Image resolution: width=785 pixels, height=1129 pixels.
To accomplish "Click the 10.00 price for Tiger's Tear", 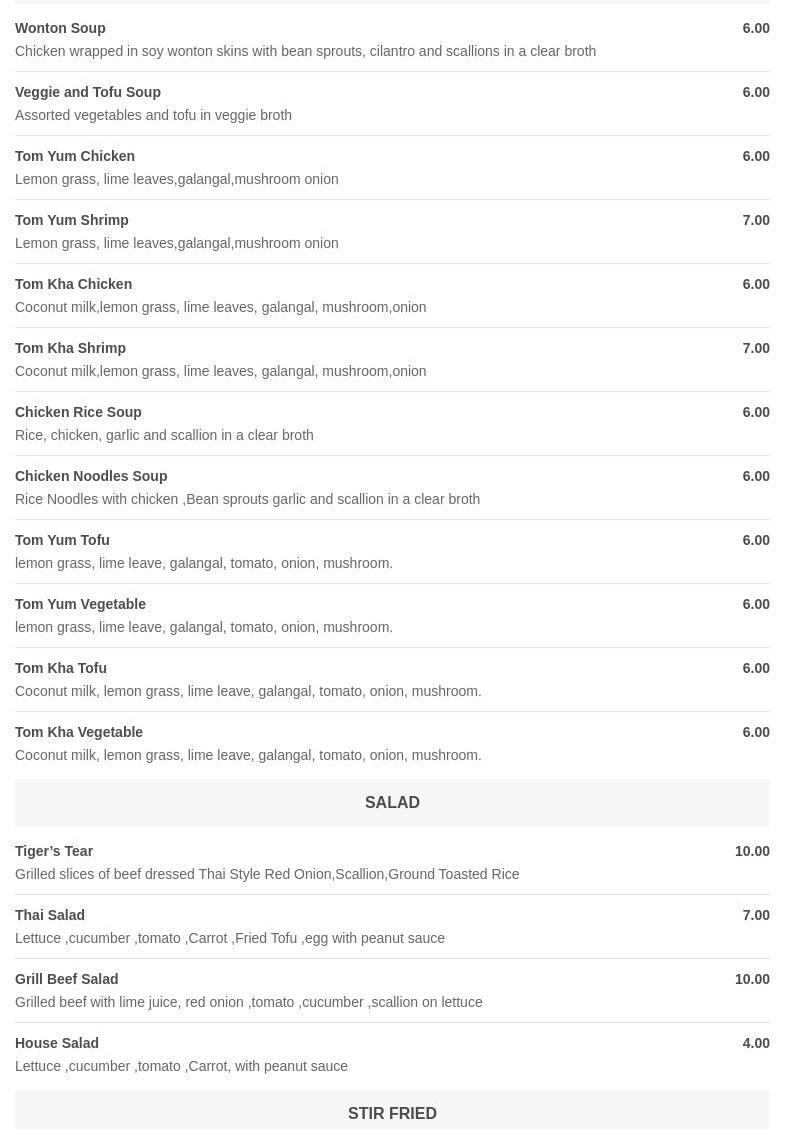I will 752,851.
